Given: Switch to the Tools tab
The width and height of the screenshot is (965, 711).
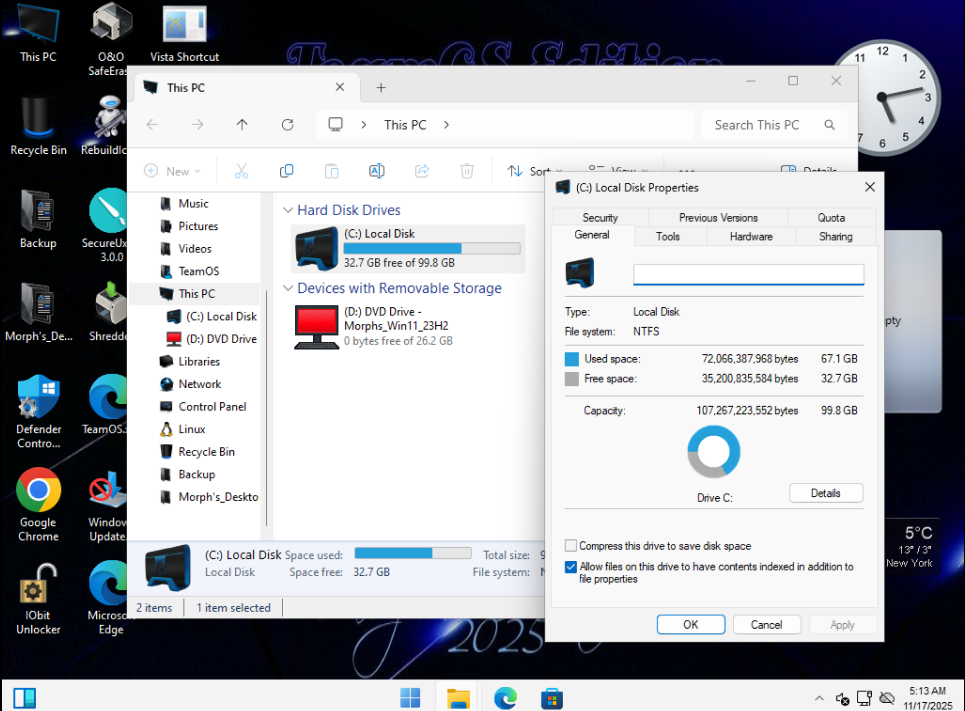Looking at the screenshot, I should (x=668, y=236).
